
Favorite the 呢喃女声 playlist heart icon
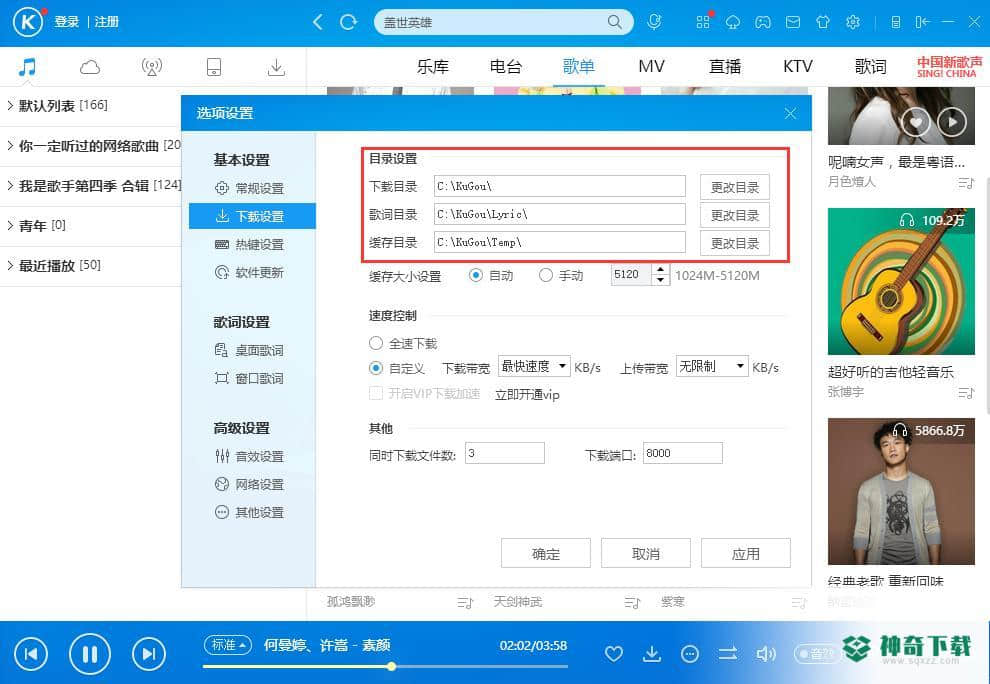(915, 121)
